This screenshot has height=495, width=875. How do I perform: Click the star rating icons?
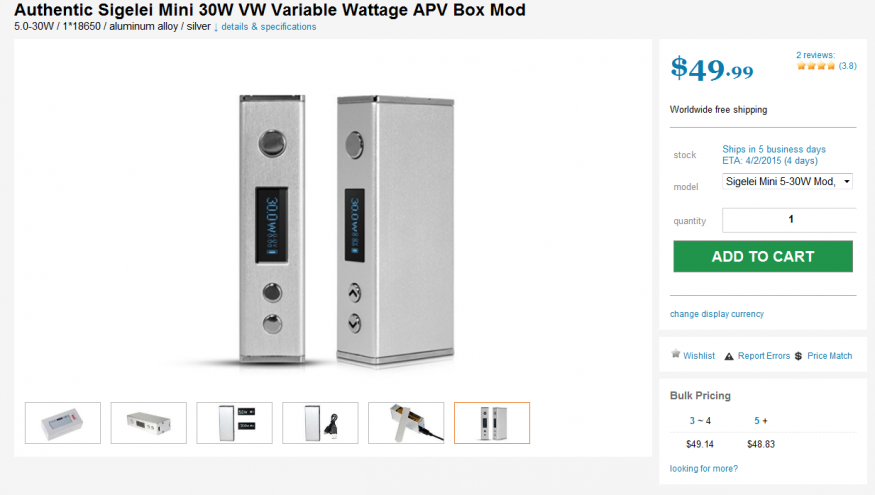816,66
